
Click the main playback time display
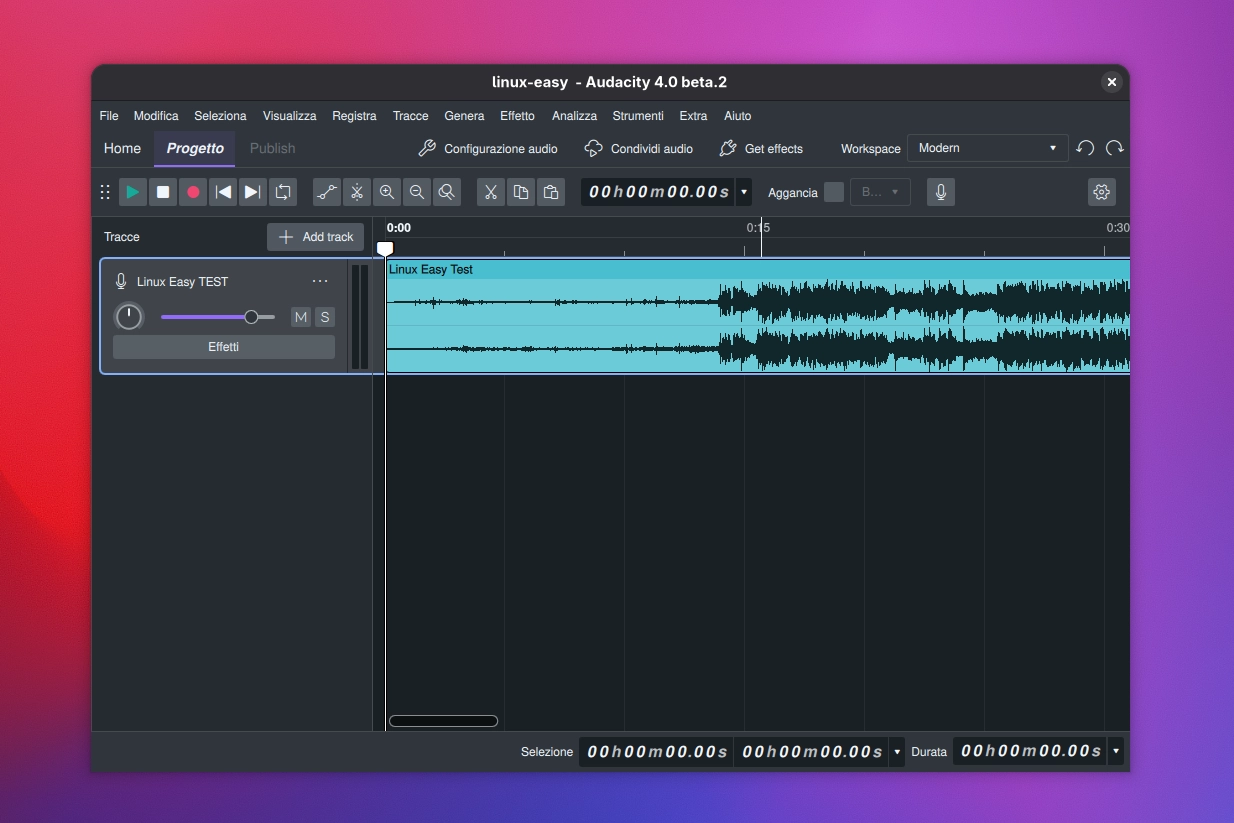pos(659,192)
